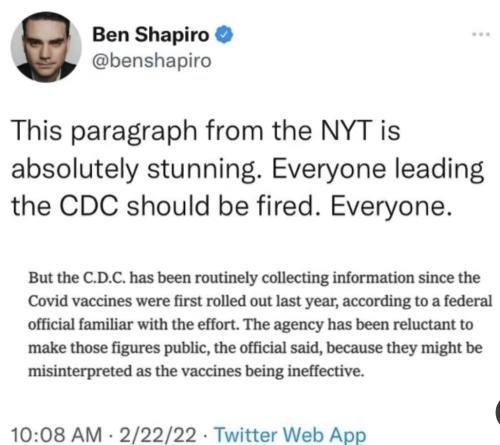Click the line starting Covid vaccines were first

[260, 301]
